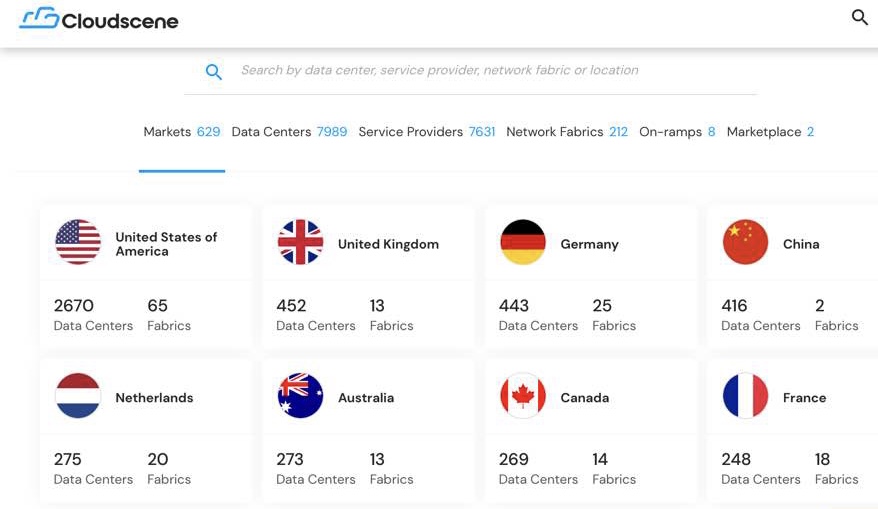Switch to the Markets tab
The width and height of the screenshot is (878, 509).
(181, 132)
